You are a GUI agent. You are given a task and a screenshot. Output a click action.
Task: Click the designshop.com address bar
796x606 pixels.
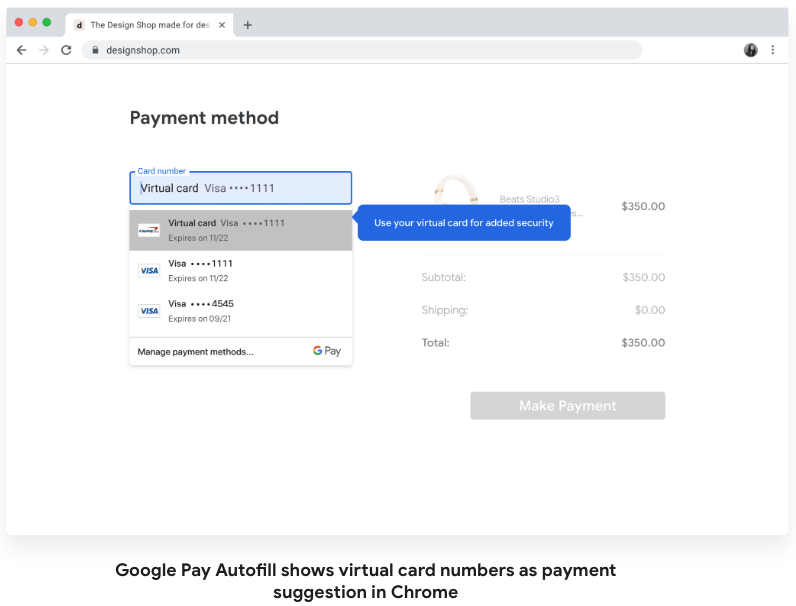point(360,50)
